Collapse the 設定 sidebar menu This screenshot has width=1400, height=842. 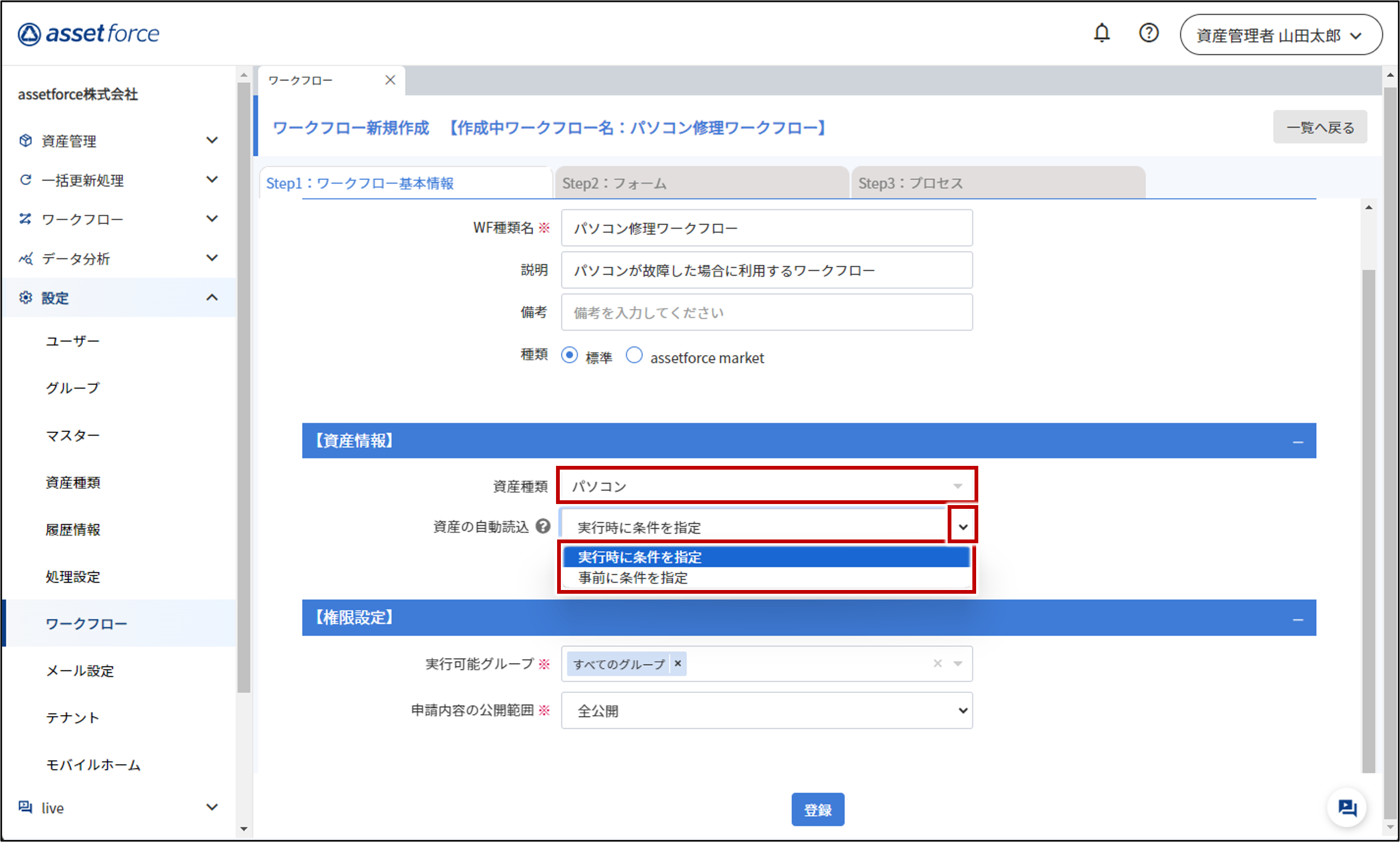tap(212, 297)
